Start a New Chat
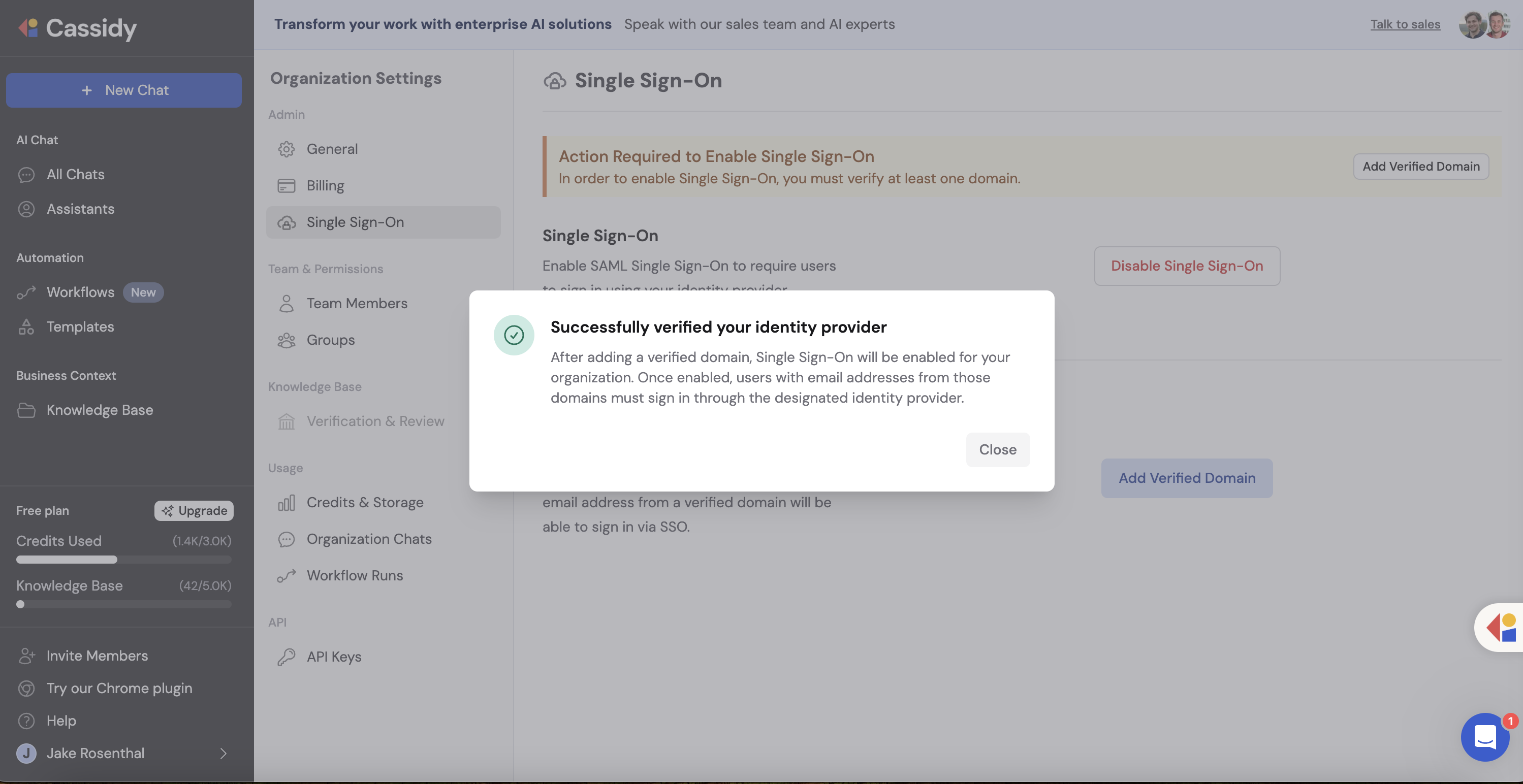This screenshot has width=1523, height=784. tap(123, 90)
